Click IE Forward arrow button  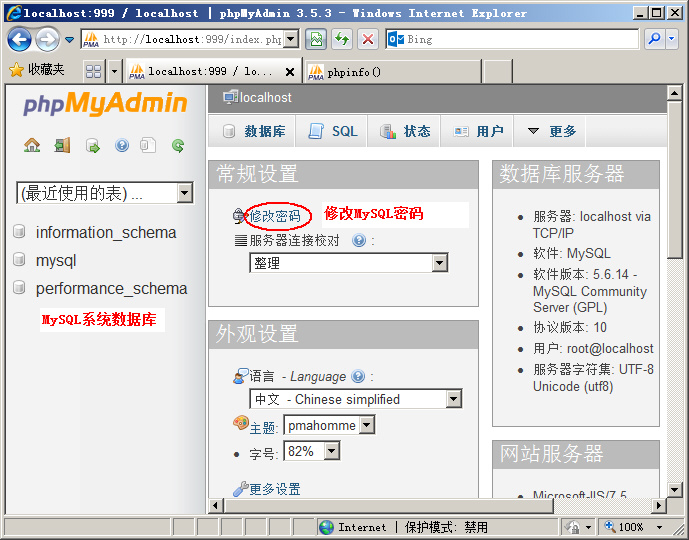[x=47, y=40]
